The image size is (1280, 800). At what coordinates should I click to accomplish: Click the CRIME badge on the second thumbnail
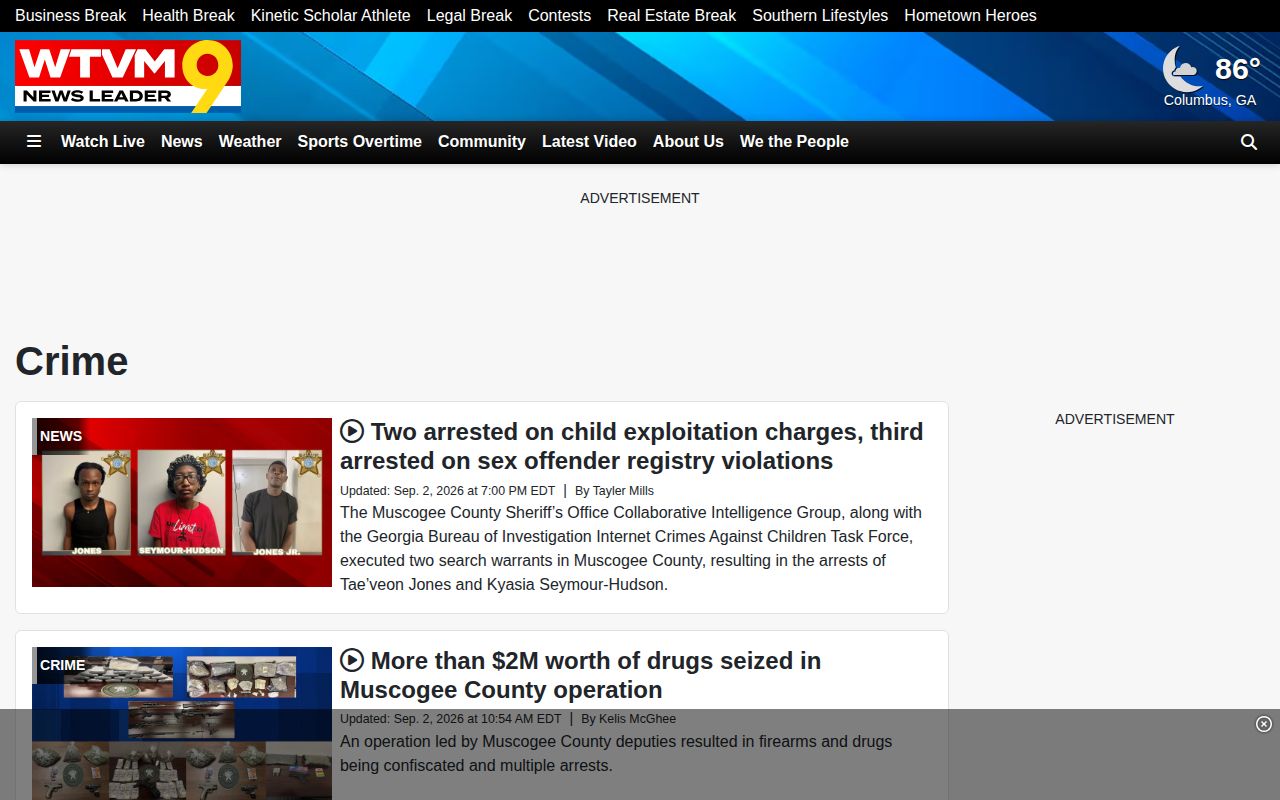pos(62,665)
